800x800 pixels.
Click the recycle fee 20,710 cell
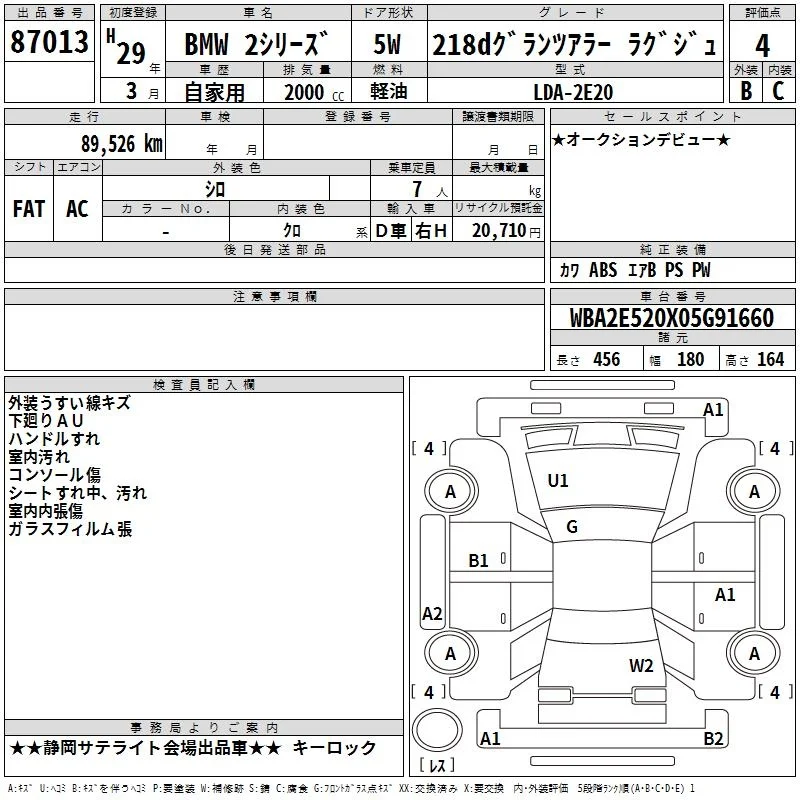coord(498,231)
